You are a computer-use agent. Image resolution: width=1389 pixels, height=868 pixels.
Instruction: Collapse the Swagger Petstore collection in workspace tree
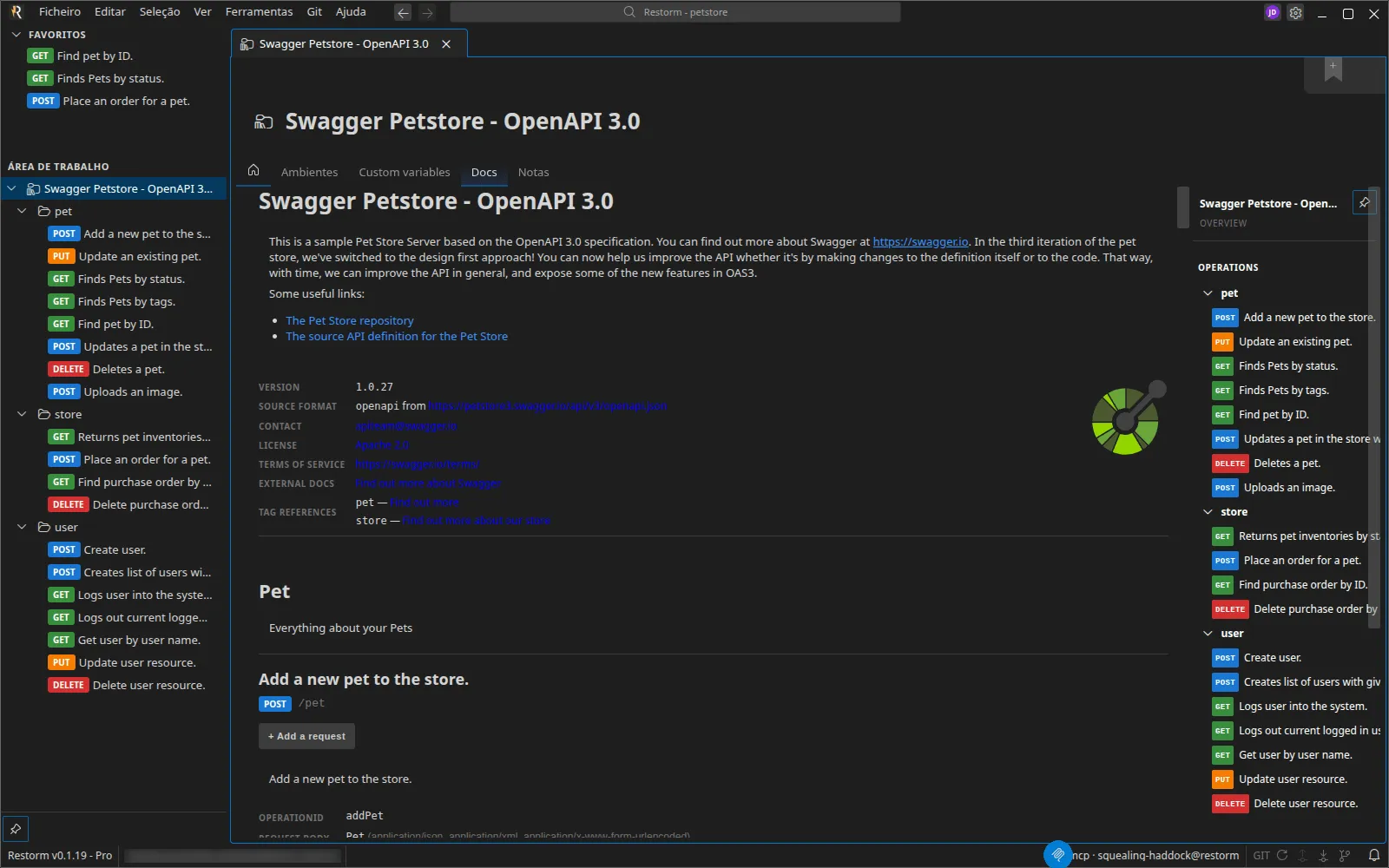coord(11,188)
